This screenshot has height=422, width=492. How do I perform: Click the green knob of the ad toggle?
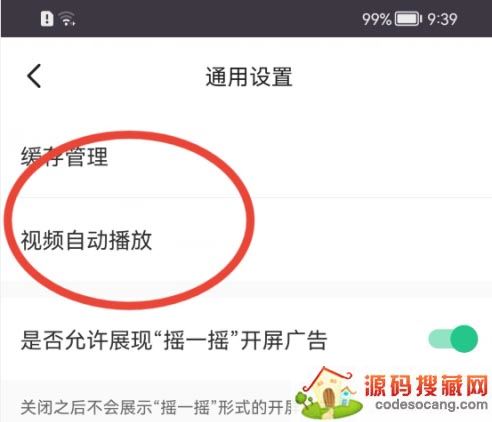pyautogui.click(x=464, y=339)
